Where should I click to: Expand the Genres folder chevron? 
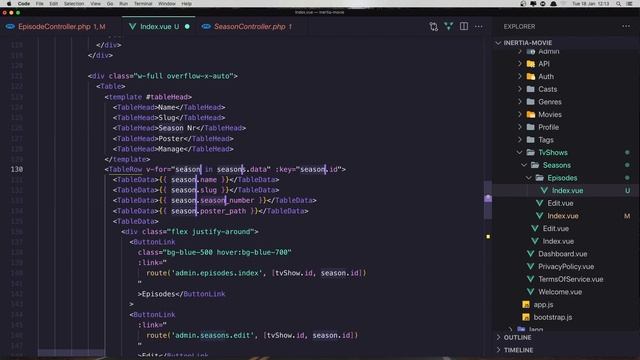520,102
